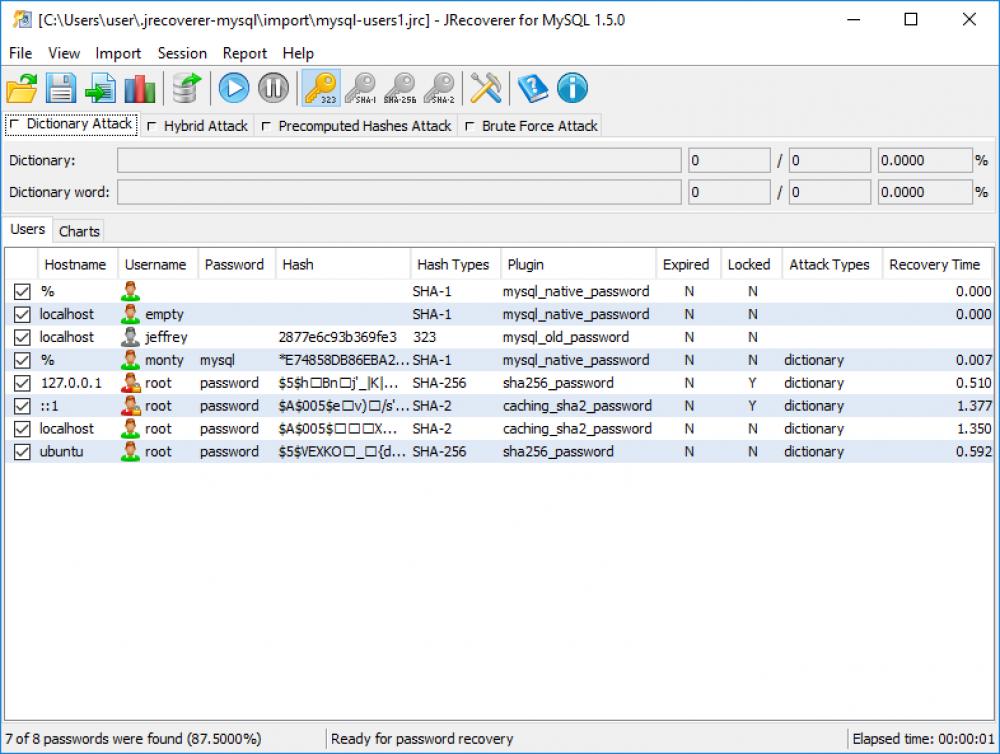Select the SHA-1 hash key icon
Viewport: 1000px width, 754px height.
(361, 88)
